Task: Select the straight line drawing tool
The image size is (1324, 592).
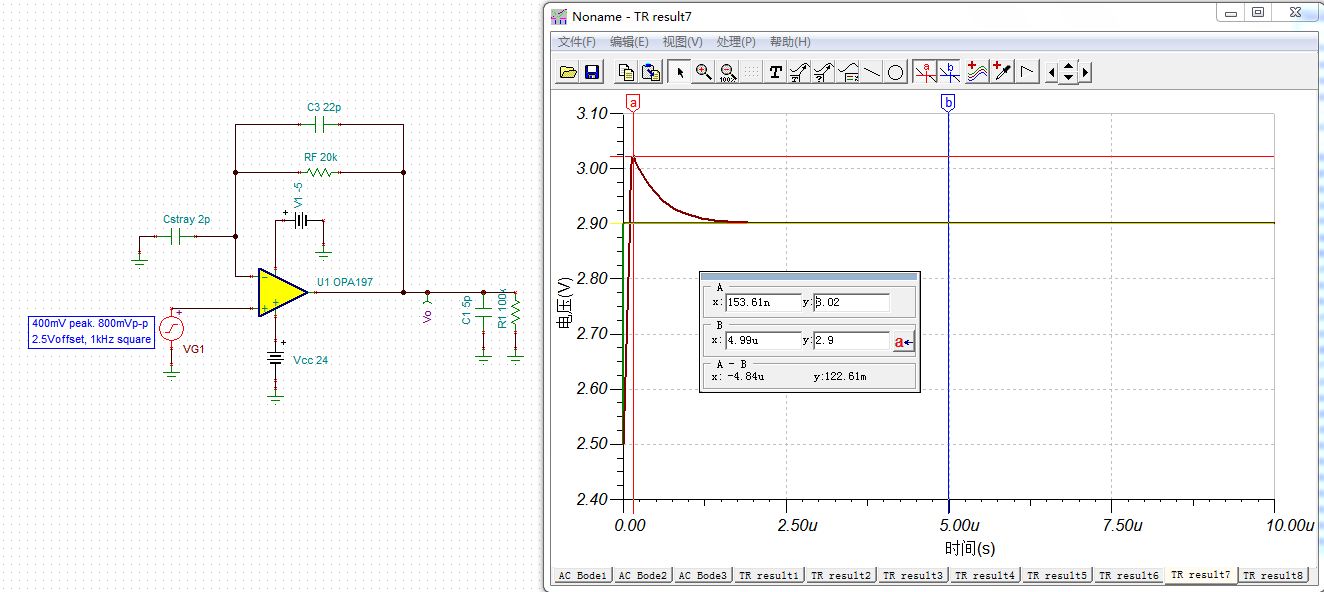Action: point(872,72)
